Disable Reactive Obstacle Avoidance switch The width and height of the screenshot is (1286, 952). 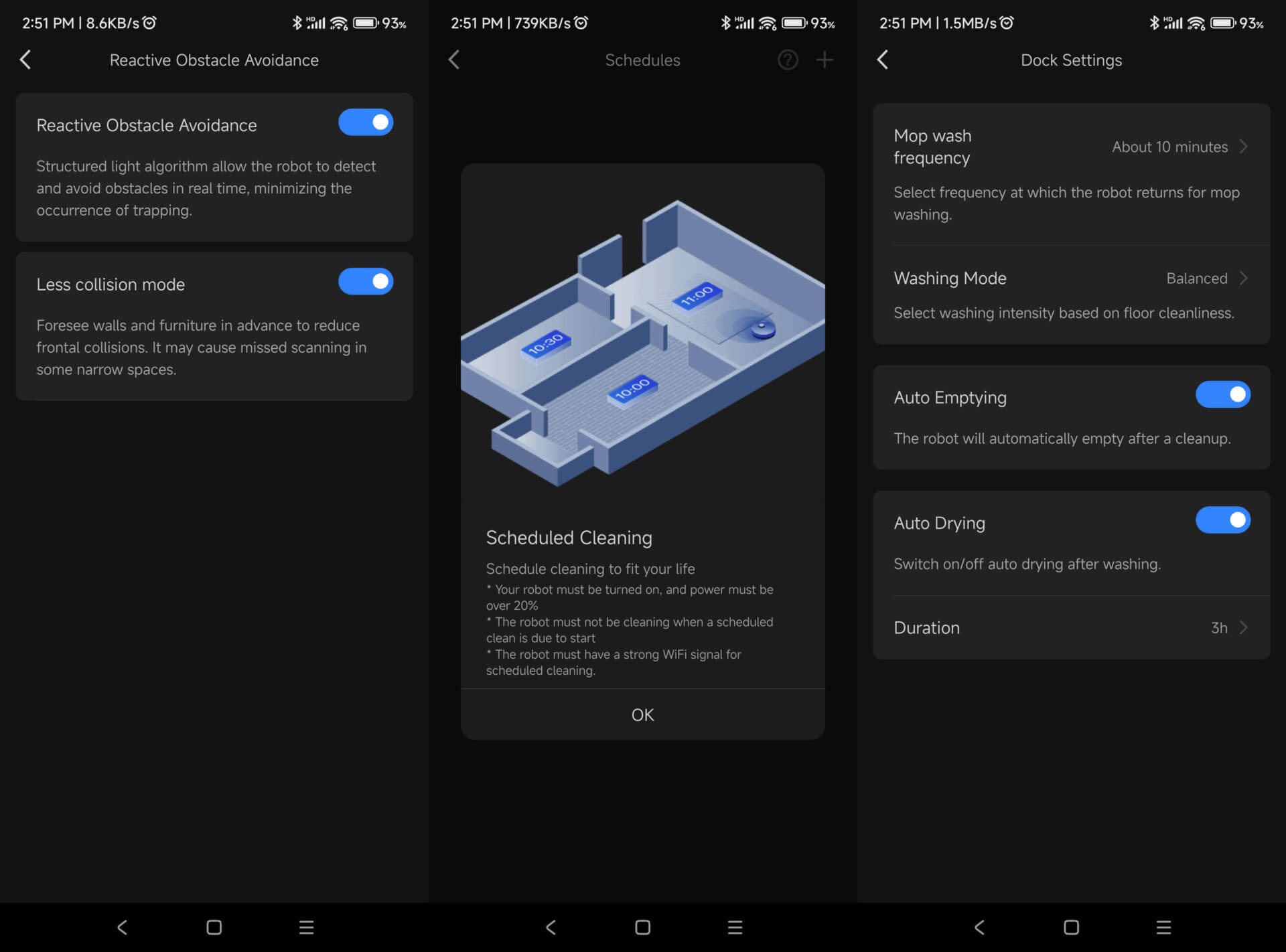(x=366, y=123)
